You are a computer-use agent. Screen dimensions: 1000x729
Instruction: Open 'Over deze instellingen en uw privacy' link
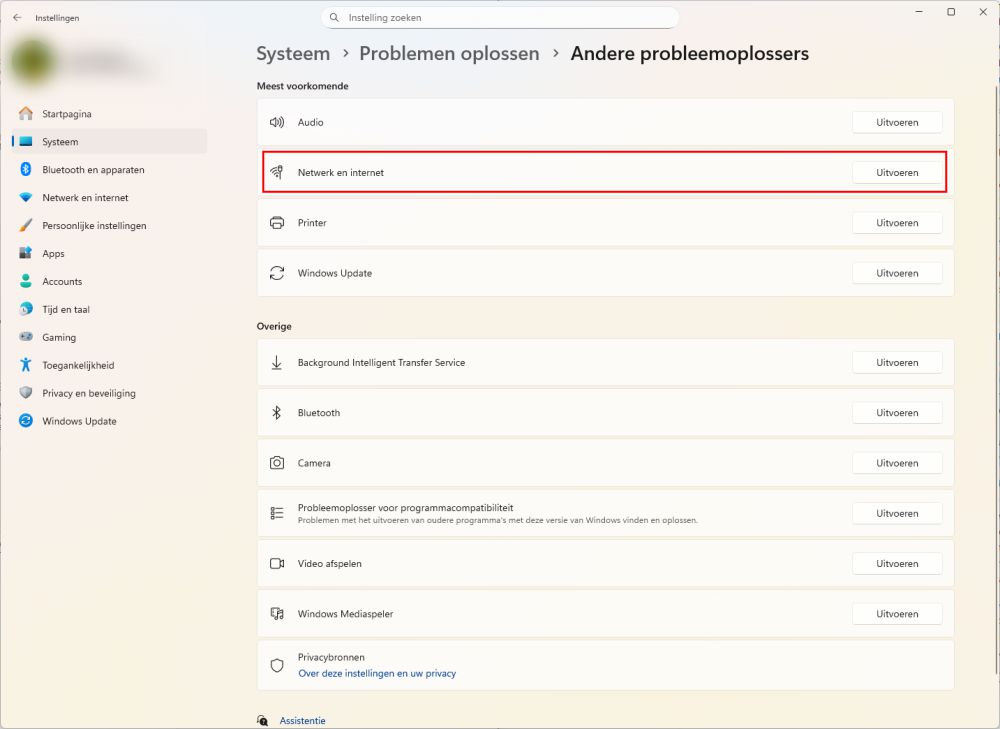pyautogui.click(x=377, y=674)
